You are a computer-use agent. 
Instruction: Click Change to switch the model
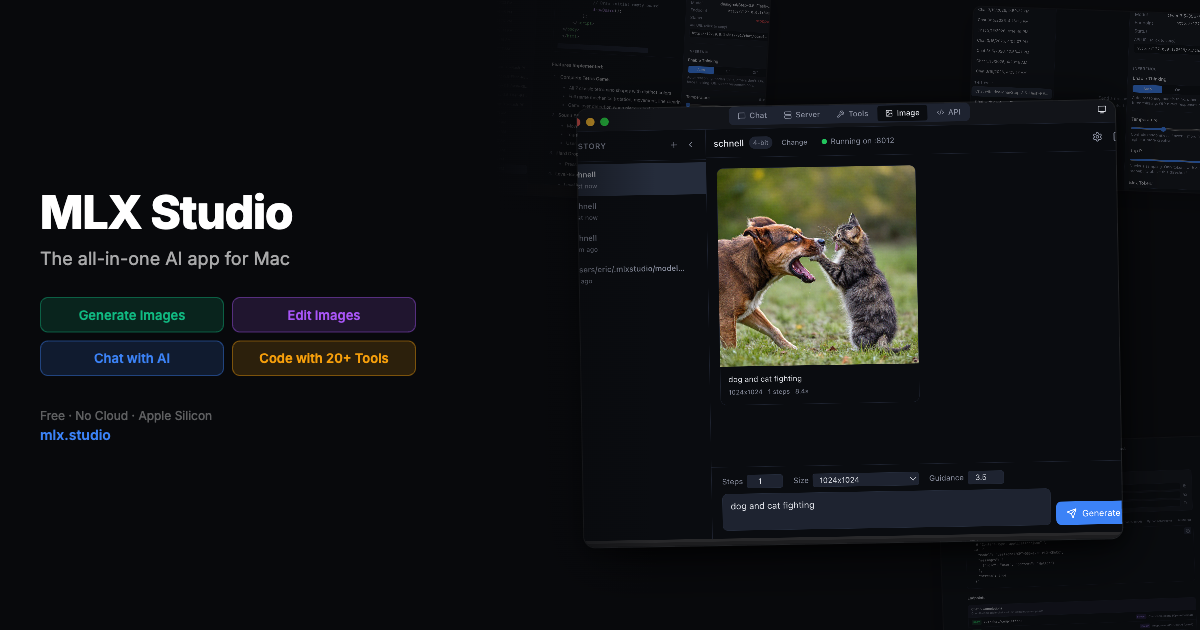794,142
